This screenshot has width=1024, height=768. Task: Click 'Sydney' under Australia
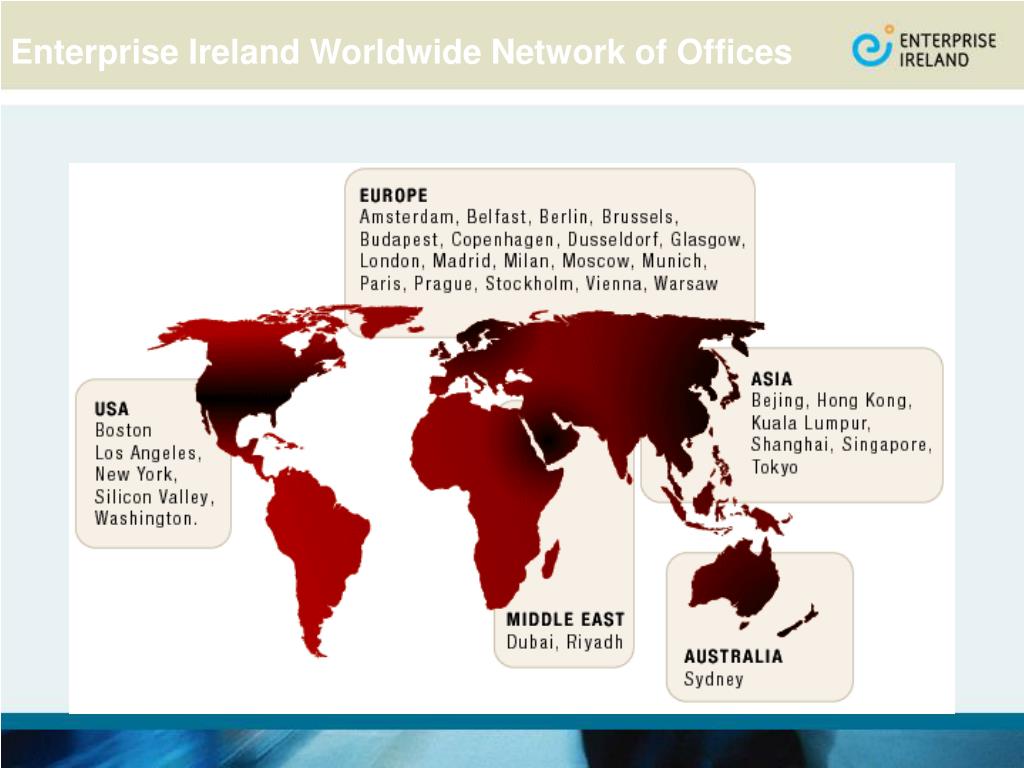click(714, 679)
